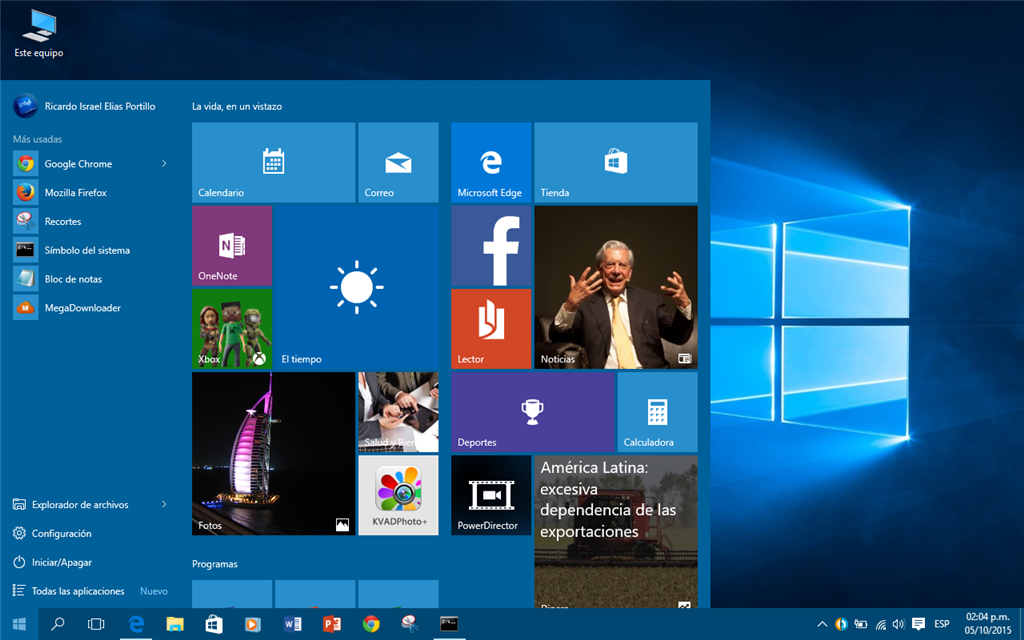
Task: Open the Snipping Tool taskbar icon
Action: click(409, 624)
